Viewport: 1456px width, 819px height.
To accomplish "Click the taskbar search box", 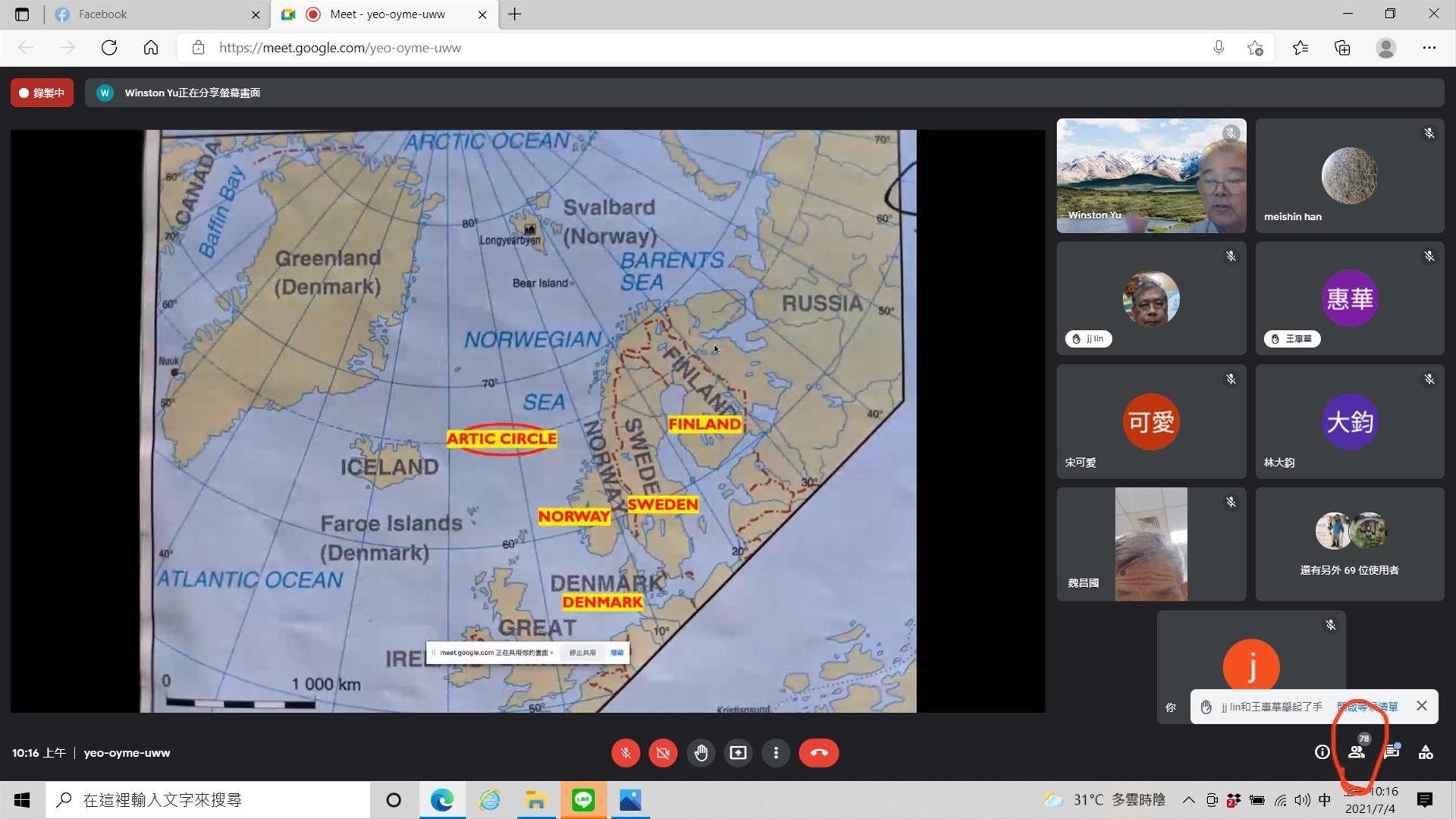I will [x=208, y=800].
